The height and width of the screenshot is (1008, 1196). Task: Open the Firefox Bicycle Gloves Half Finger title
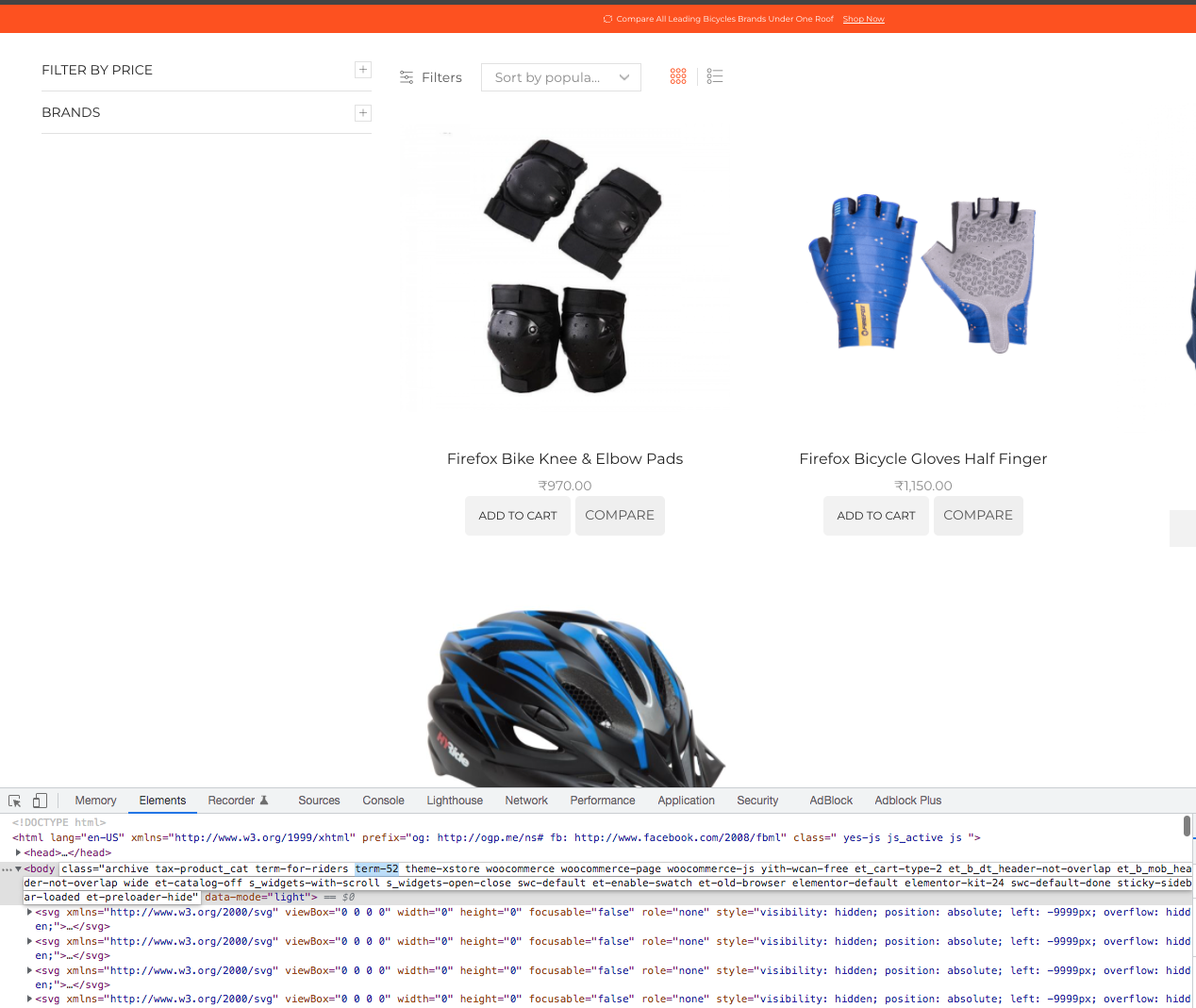(923, 459)
